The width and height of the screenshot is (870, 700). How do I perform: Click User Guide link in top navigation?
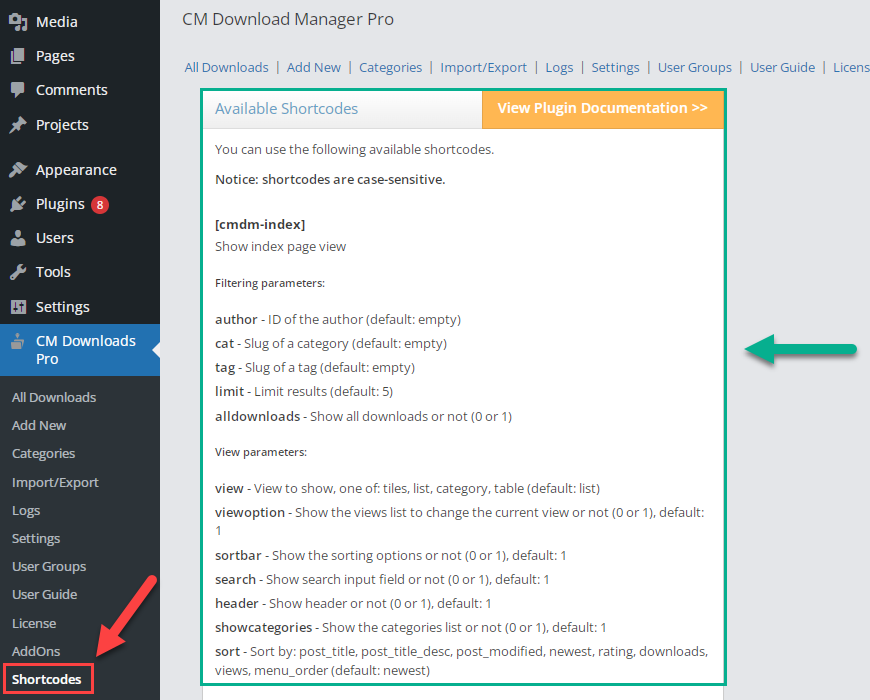coord(782,68)
